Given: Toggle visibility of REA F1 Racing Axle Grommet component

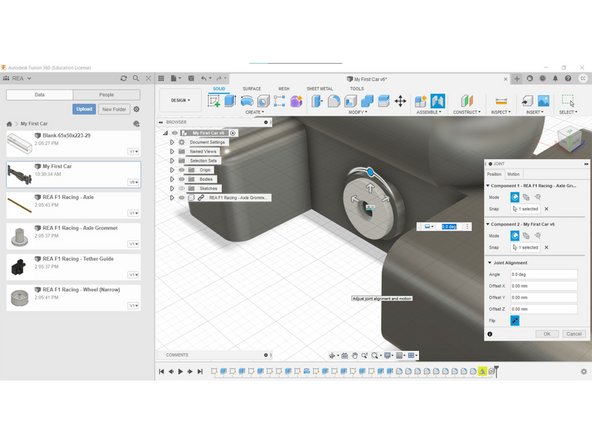Looking at the screenshot, I should pyautogui.click(x=182, y=197).
